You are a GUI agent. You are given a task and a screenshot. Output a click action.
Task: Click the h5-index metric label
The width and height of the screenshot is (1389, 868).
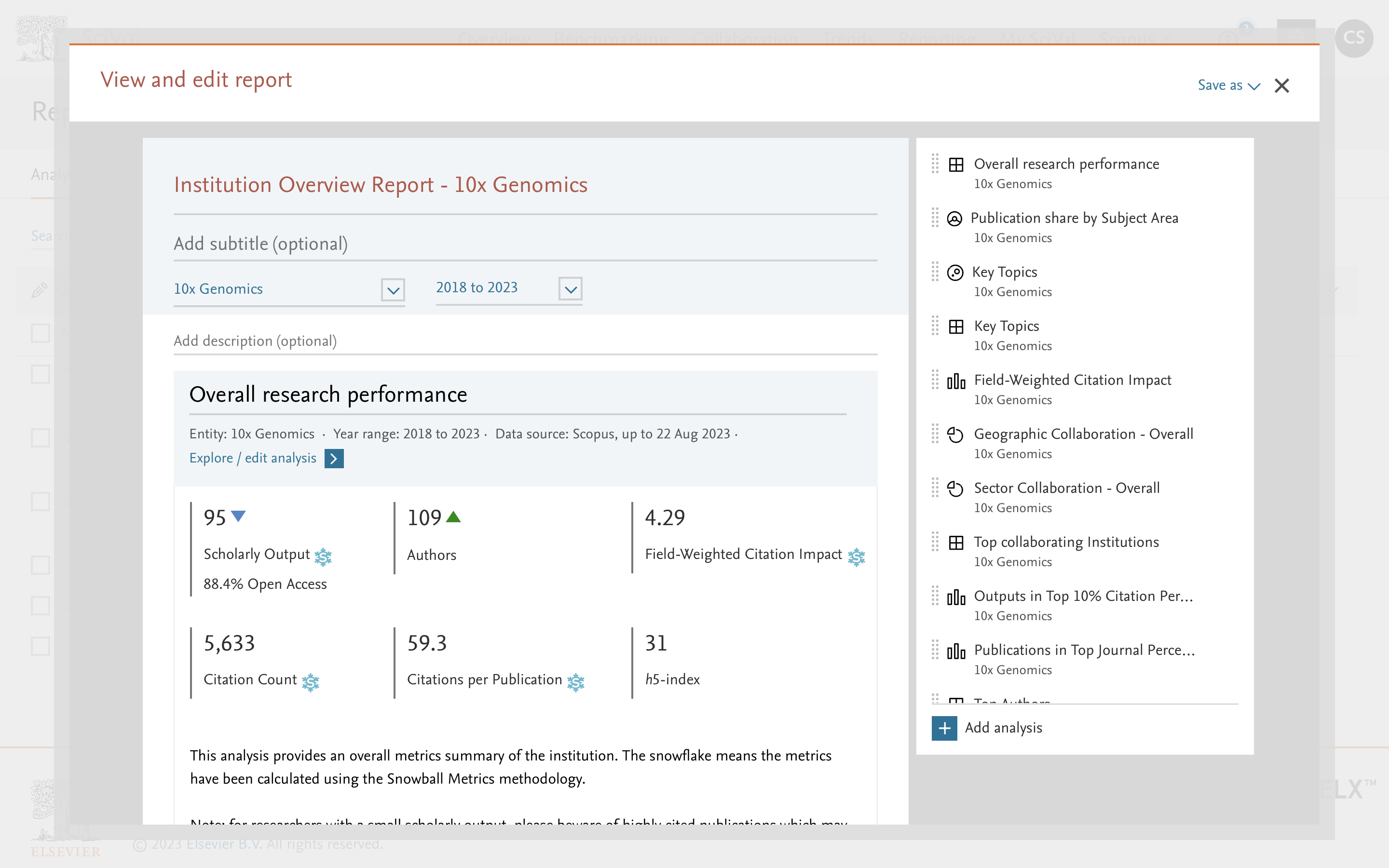point(672,680)
